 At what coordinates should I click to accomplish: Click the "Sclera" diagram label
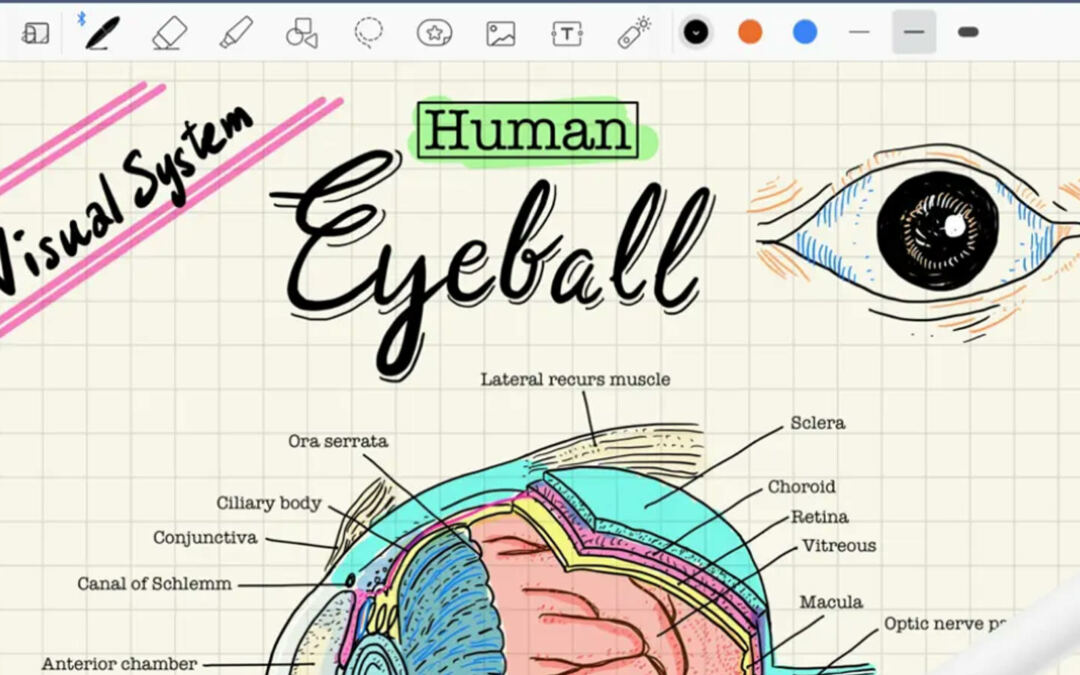tap(817, 423)
